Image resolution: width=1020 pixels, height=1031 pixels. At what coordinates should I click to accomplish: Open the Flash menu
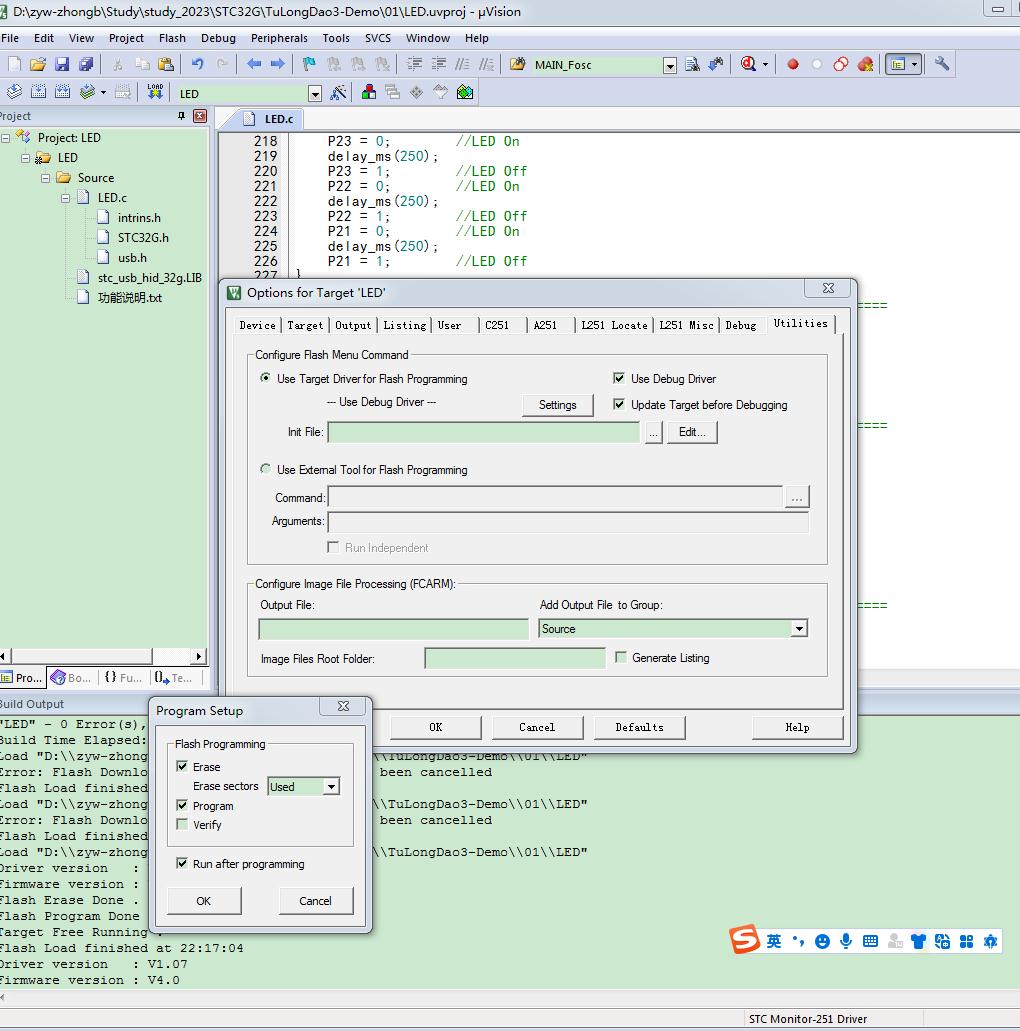tap(172, 38)
